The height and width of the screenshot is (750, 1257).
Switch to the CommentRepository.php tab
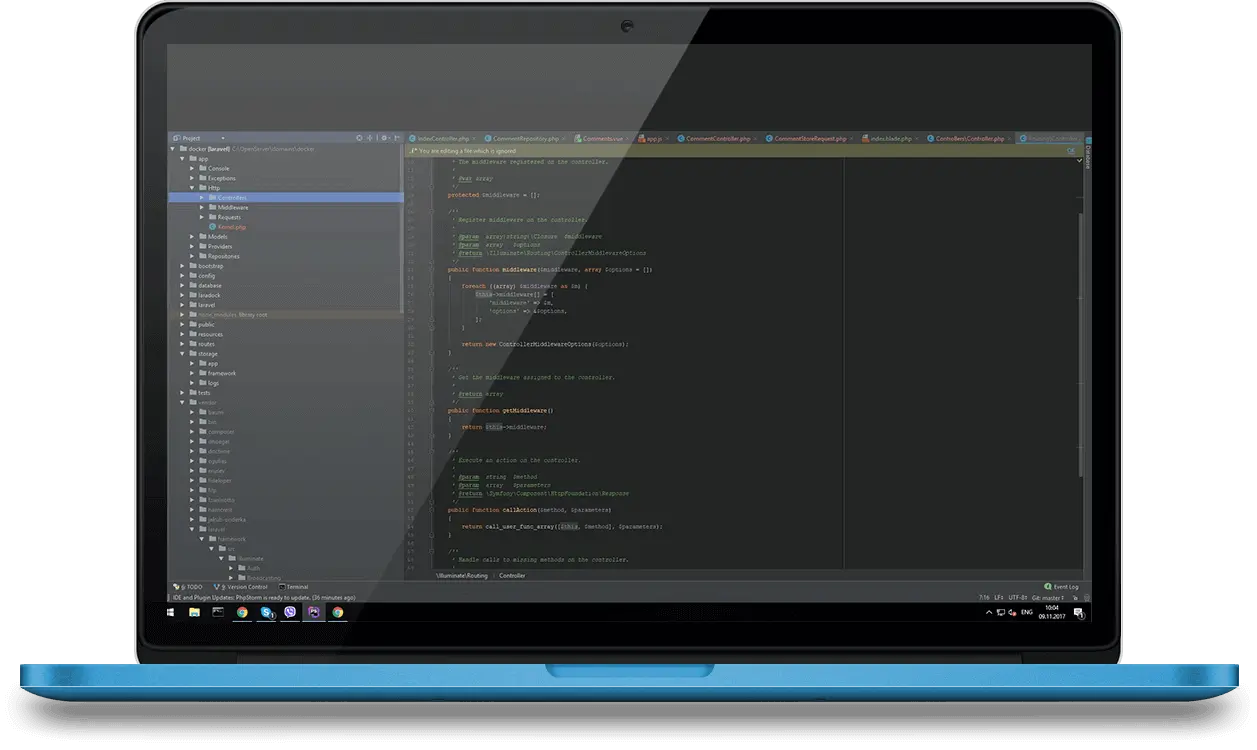[x=526, y=139]
